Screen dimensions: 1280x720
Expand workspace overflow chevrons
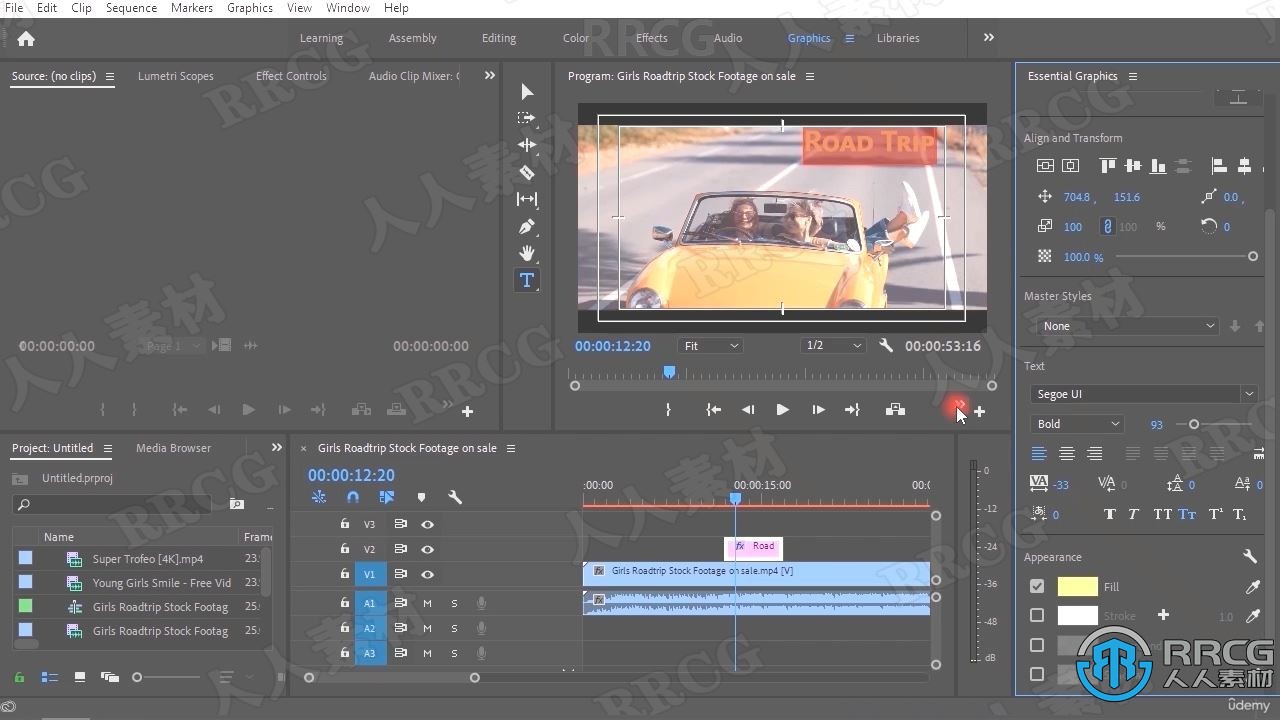pyautogui.click(x=988, y=38)
